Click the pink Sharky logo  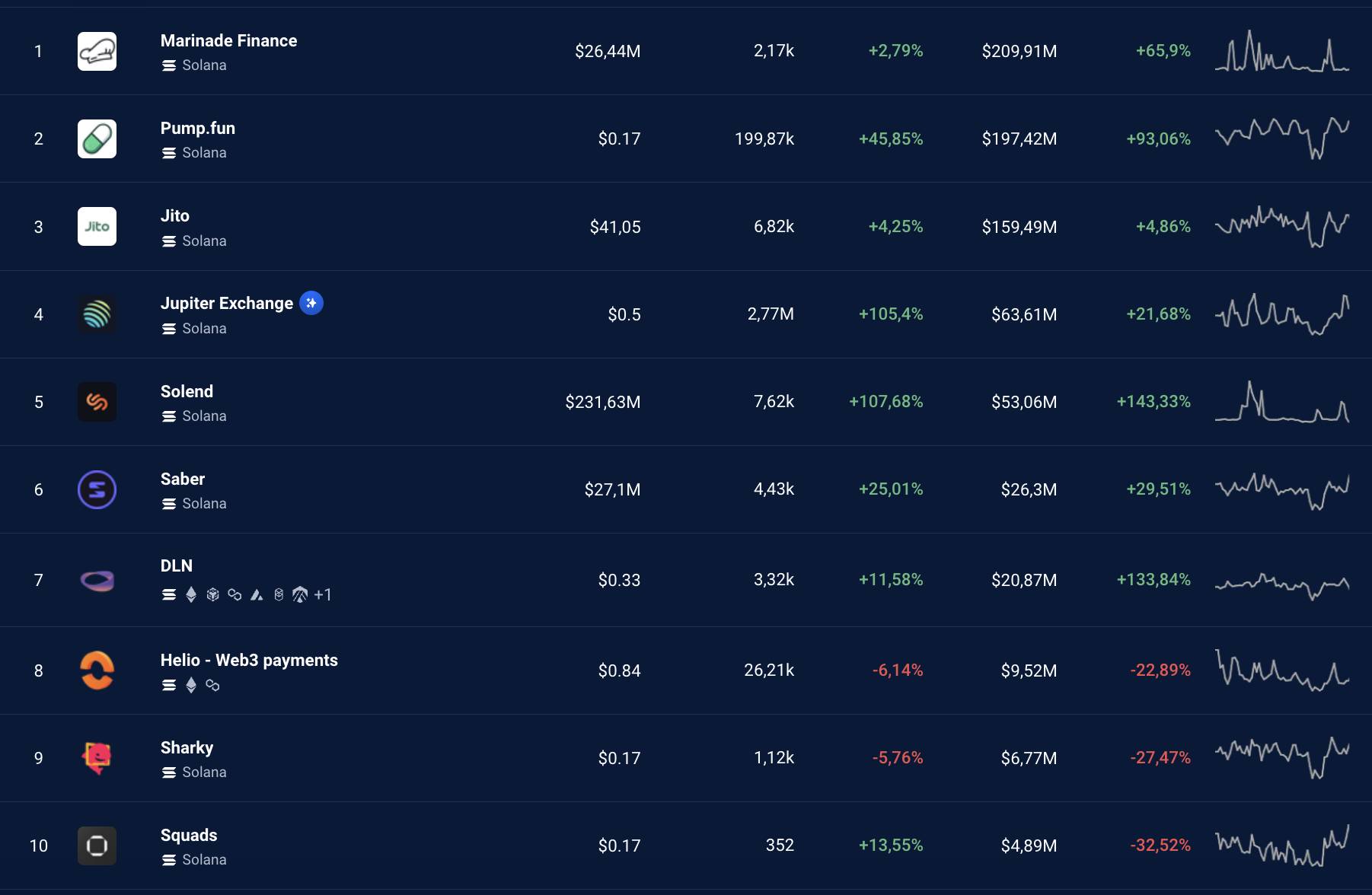(x=97, y=758)
